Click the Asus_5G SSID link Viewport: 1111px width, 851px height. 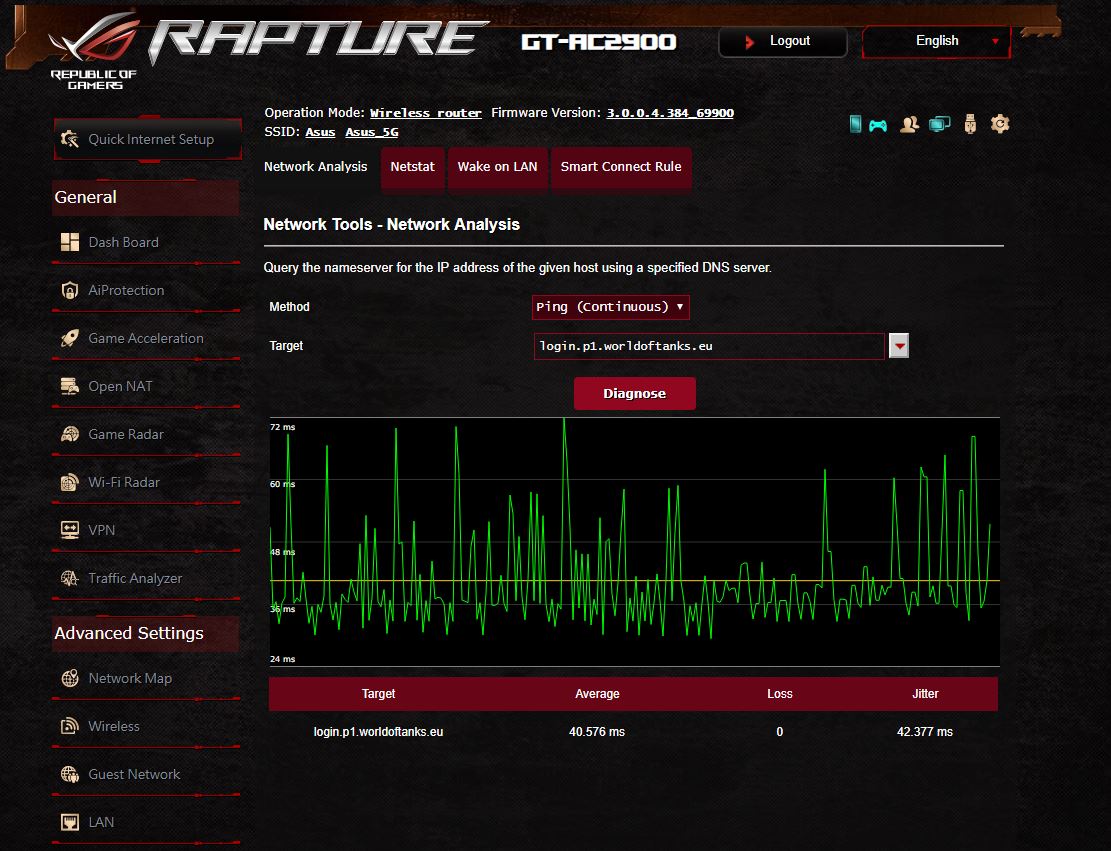point(372,133)
